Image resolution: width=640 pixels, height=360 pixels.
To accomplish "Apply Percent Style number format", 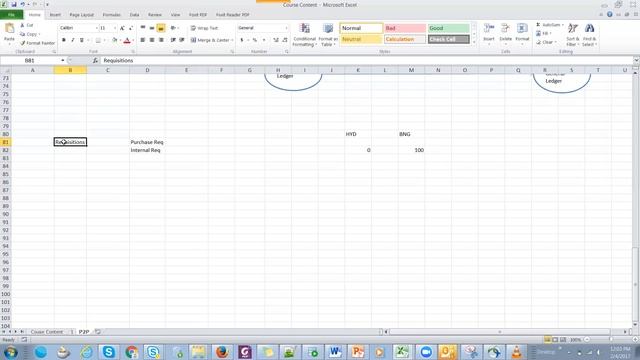I will click(x=255, y=40).
